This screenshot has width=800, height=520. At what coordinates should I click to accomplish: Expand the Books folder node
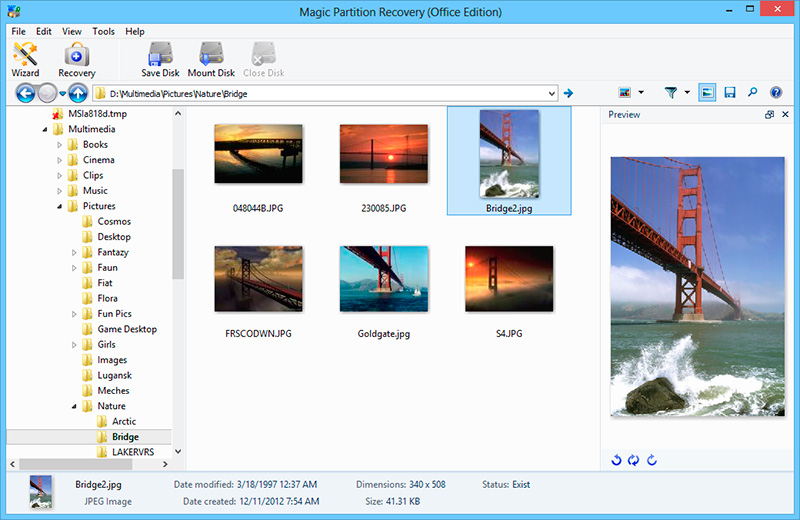pyautogui.click(x=60, y=145)
